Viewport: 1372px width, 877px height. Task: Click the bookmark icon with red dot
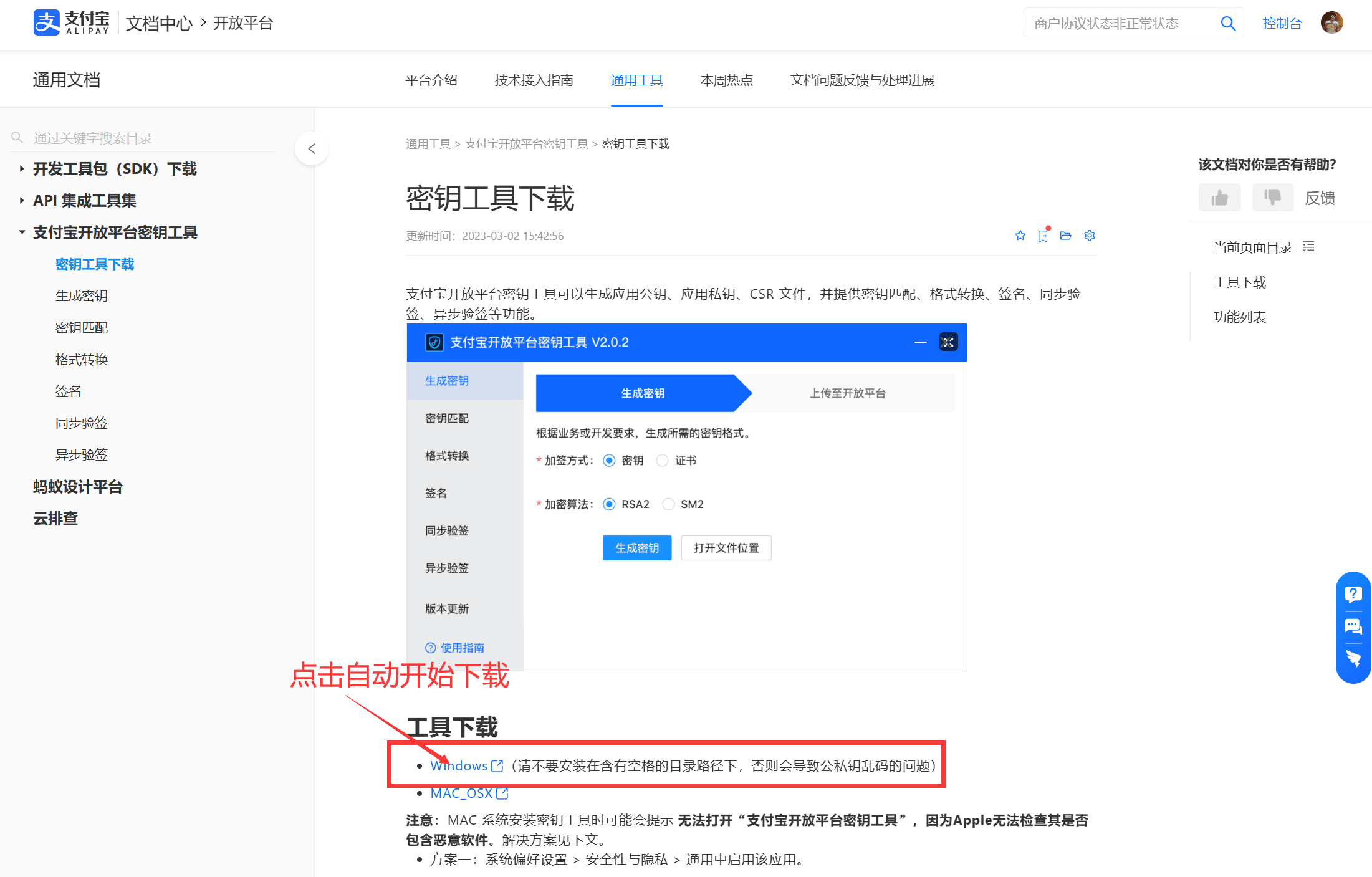[x=1043, y=236]
